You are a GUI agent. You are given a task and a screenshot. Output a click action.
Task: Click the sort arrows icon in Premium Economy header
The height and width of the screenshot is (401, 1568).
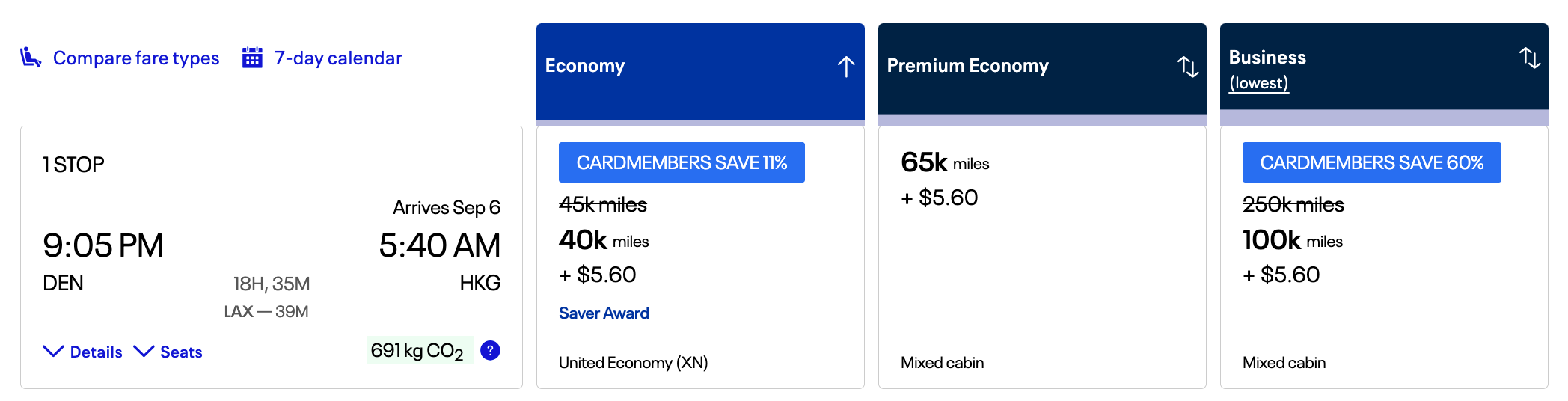pyautogui.click(x=1188, y=67)
